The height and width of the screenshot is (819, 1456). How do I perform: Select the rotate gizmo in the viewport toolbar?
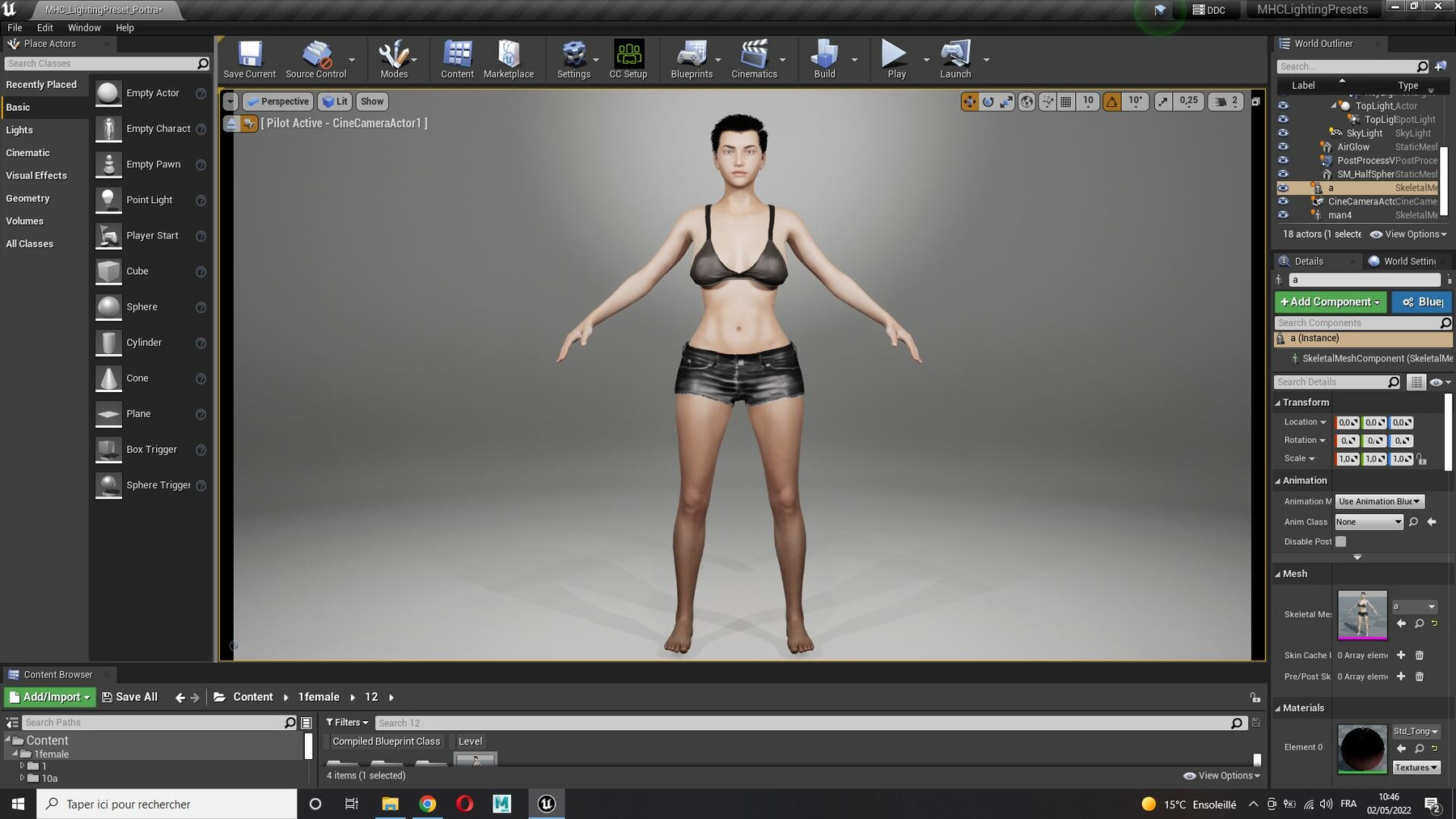[988, 102]
